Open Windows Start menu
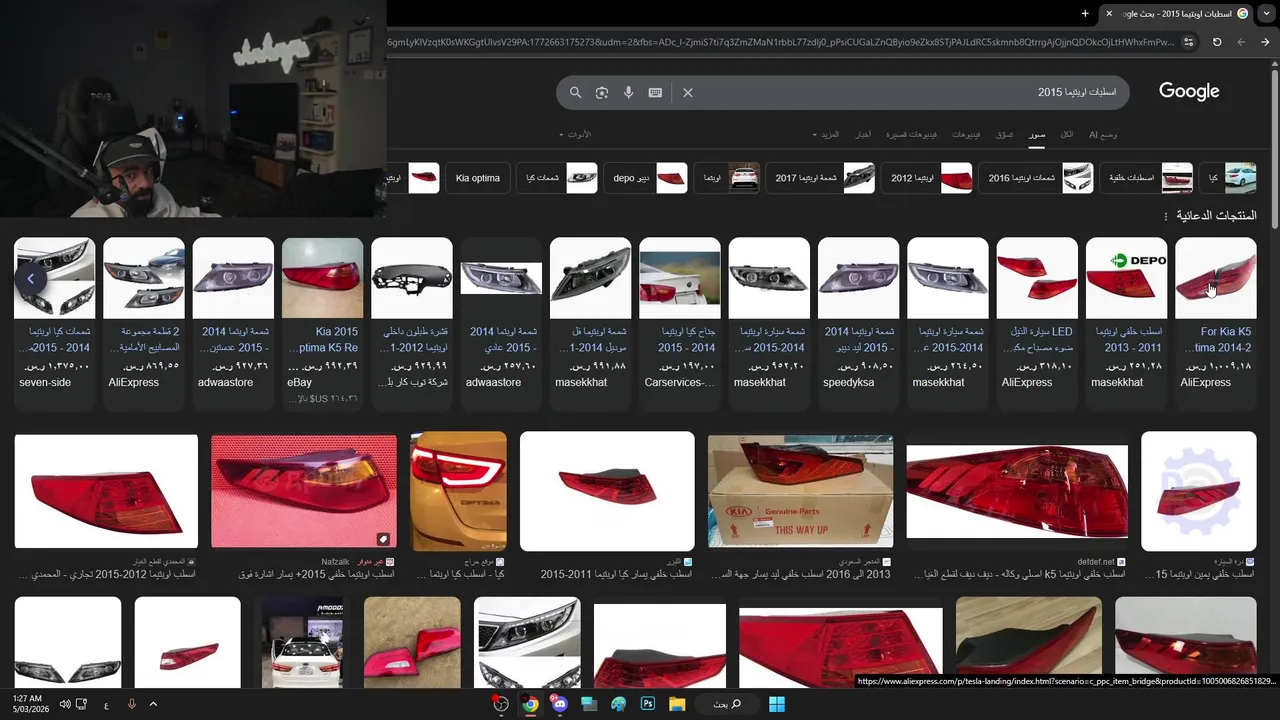This screenshot has width=1280, height=720. coord(777,704)
